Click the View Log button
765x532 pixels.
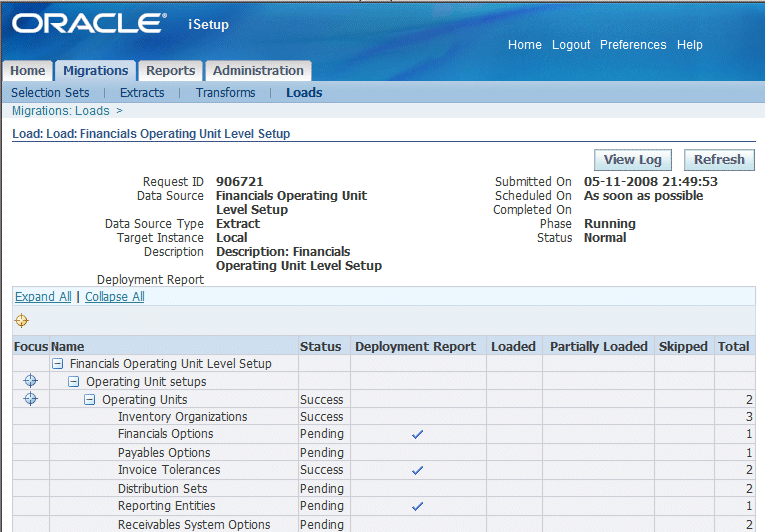[633, 160]
